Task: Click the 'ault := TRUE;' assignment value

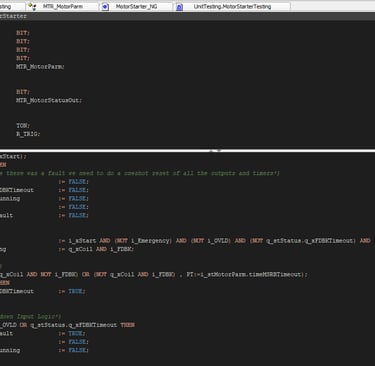Action: (75, 334)
